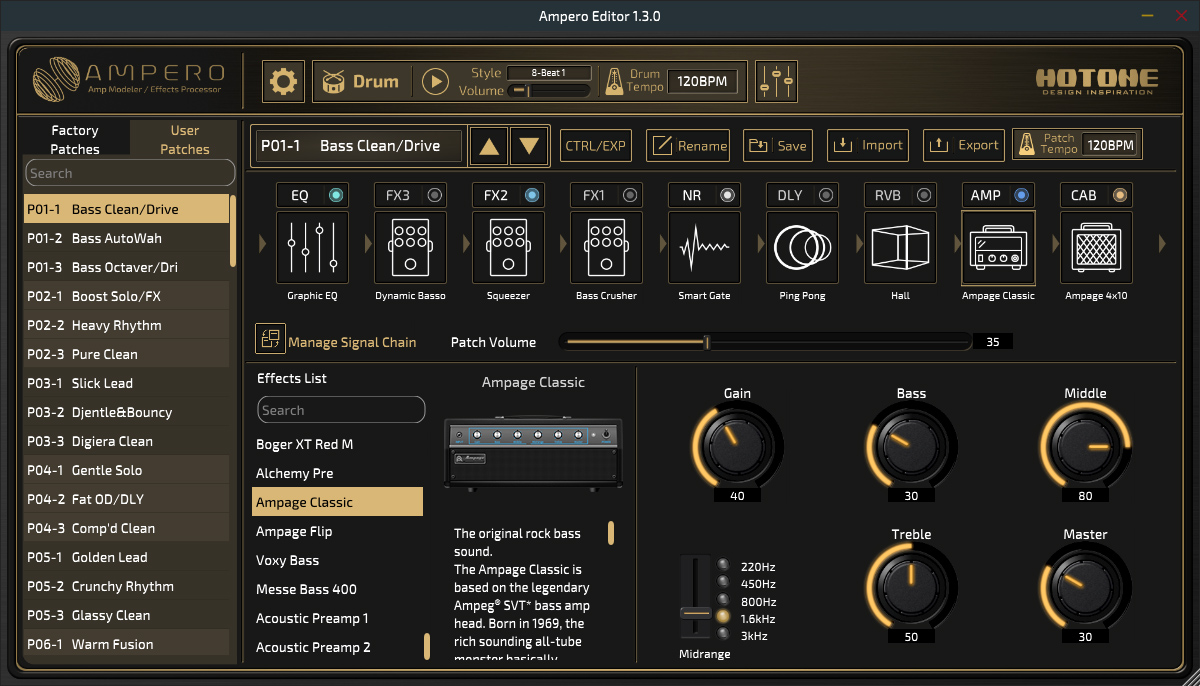The height and width of the screenshot is (686, 1200).
Task: Switch to the User Patches tab
Action: coord(185,140)
